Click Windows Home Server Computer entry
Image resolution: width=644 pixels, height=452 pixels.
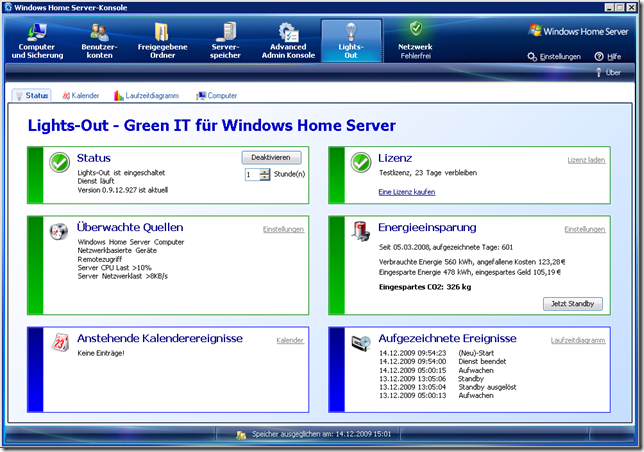pos(131,242)
